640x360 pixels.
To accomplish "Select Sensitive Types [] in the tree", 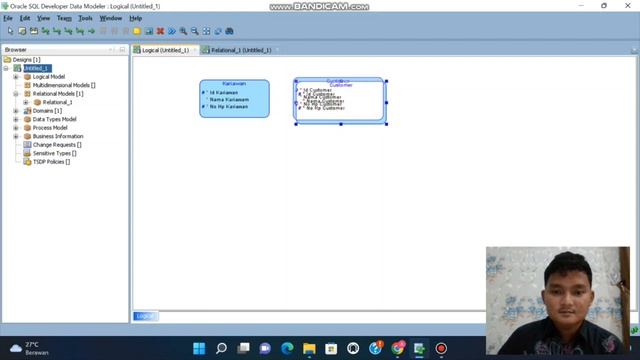I will pos(54,153).
